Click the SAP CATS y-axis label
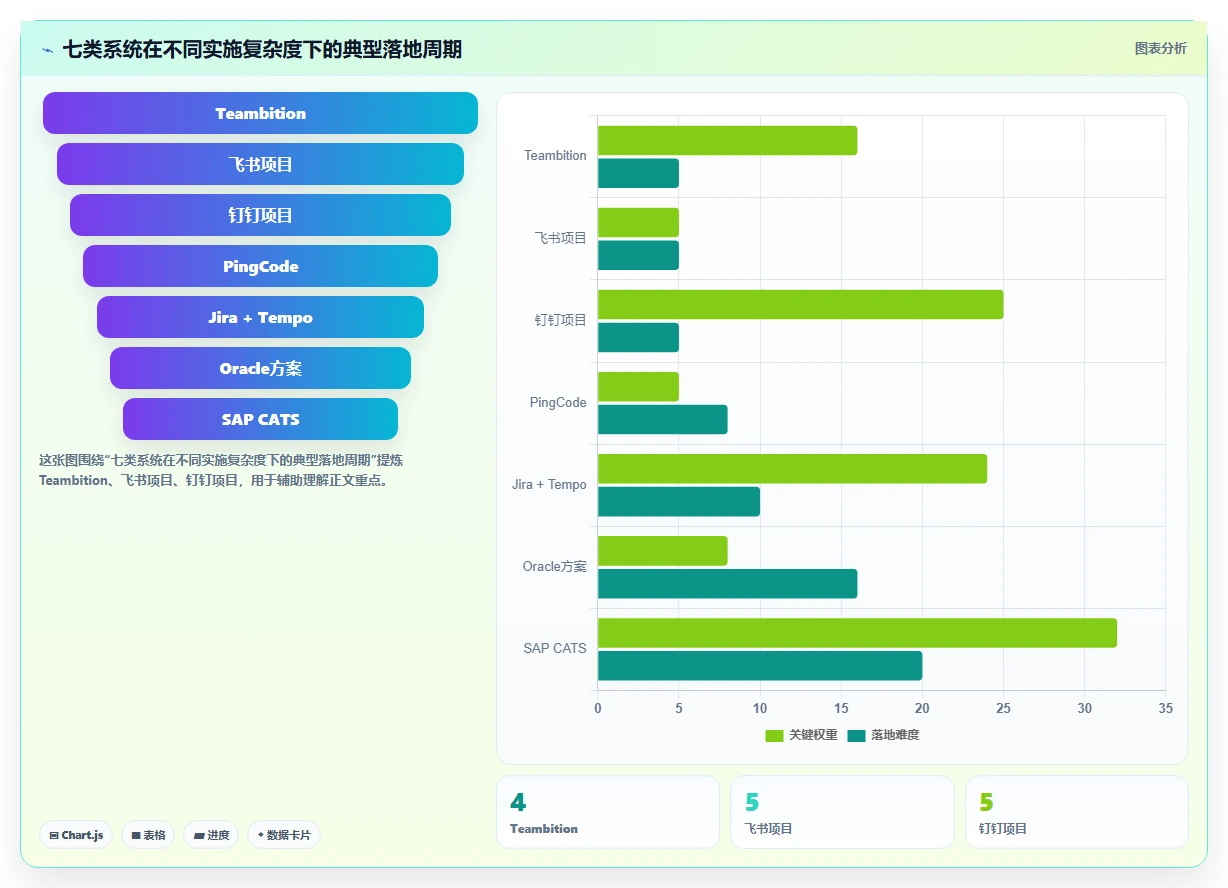 tap(555, 648)
